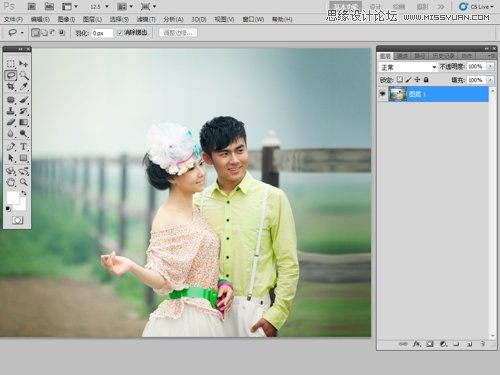This screenshot has height=375, width=500.
Task: Open the 视图(V) menu
Action: coord(224,19)
